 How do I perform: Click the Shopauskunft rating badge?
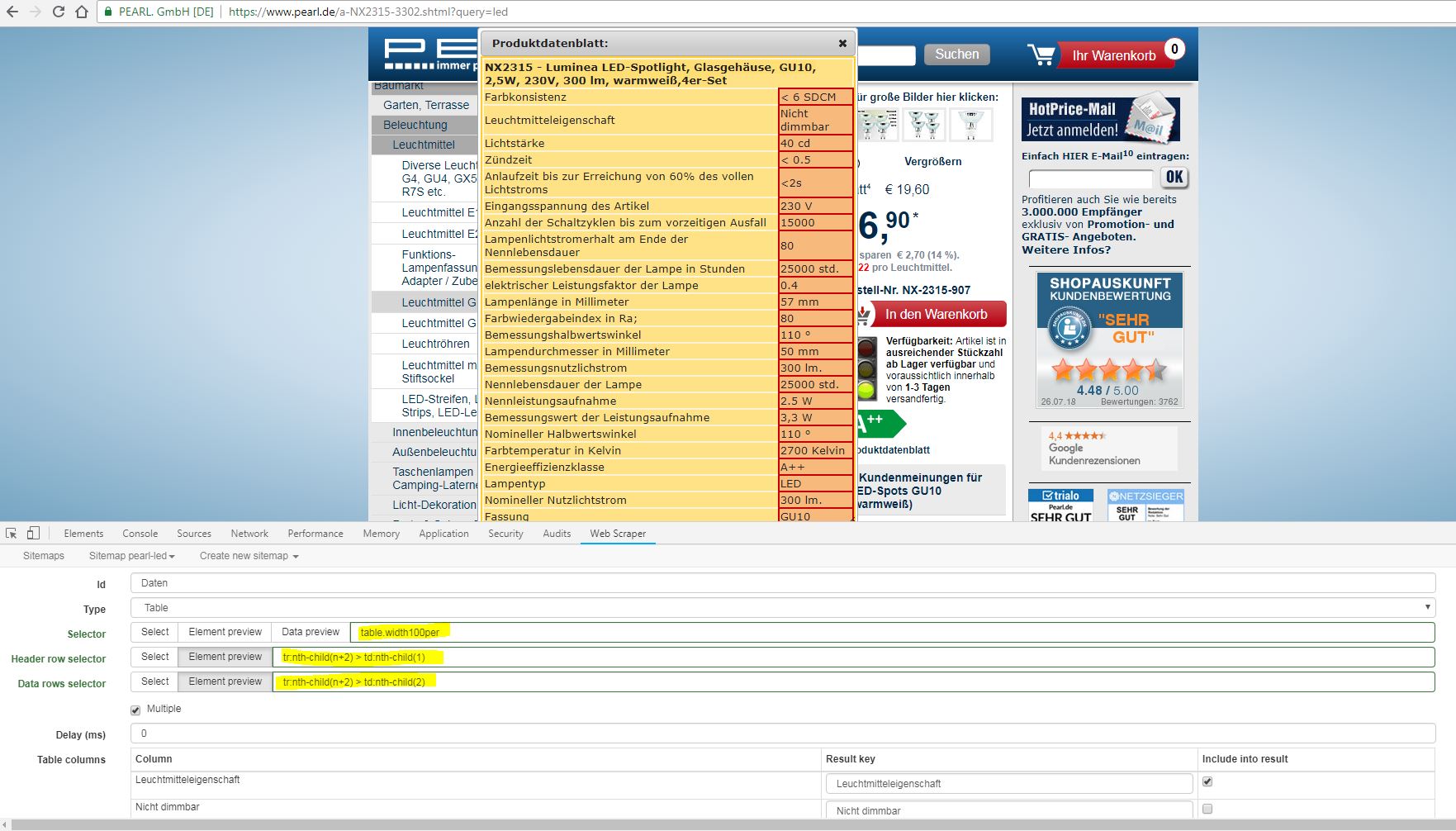tap(1109, 340)
